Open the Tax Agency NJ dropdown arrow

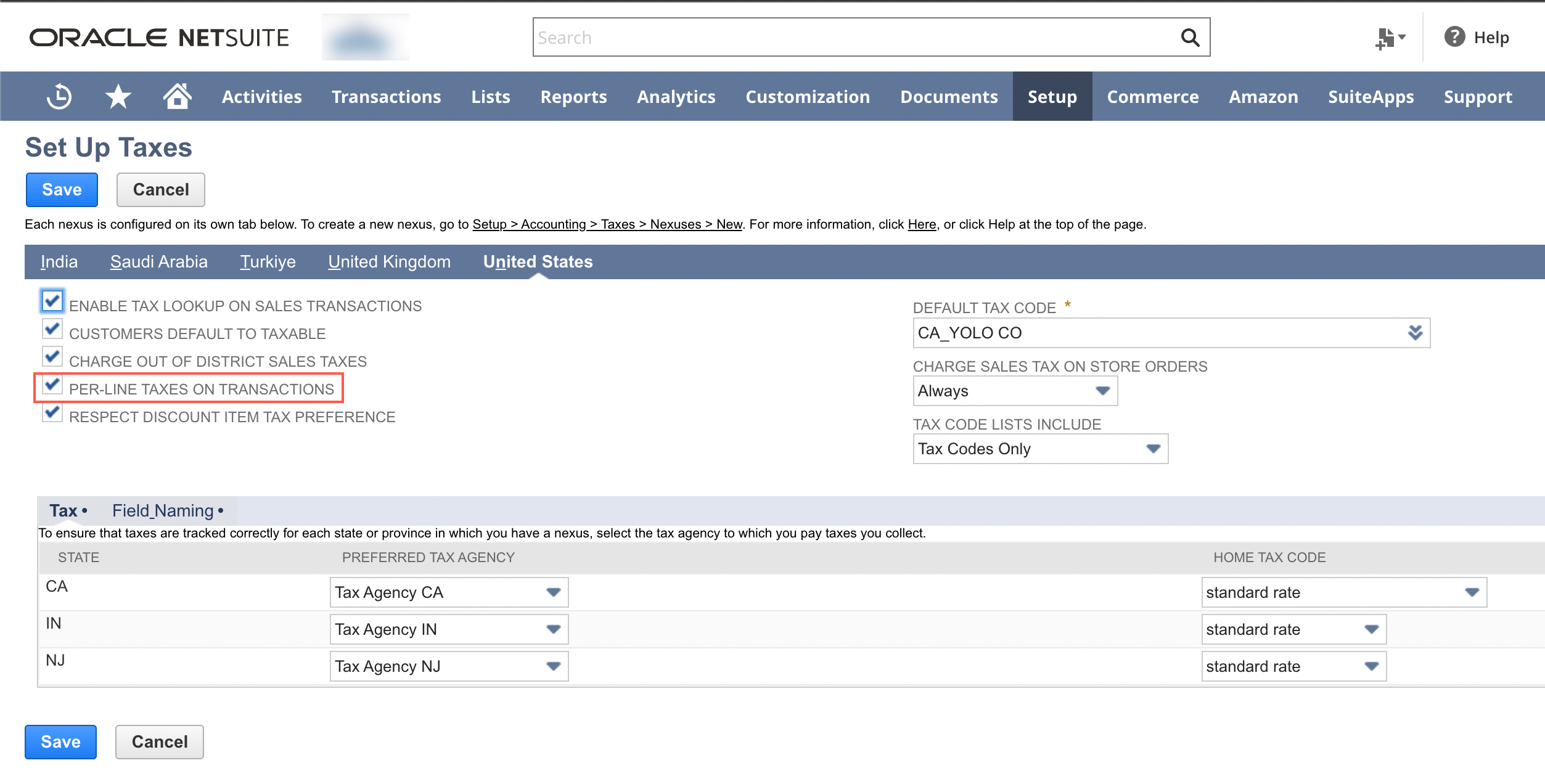click(552, 666)
